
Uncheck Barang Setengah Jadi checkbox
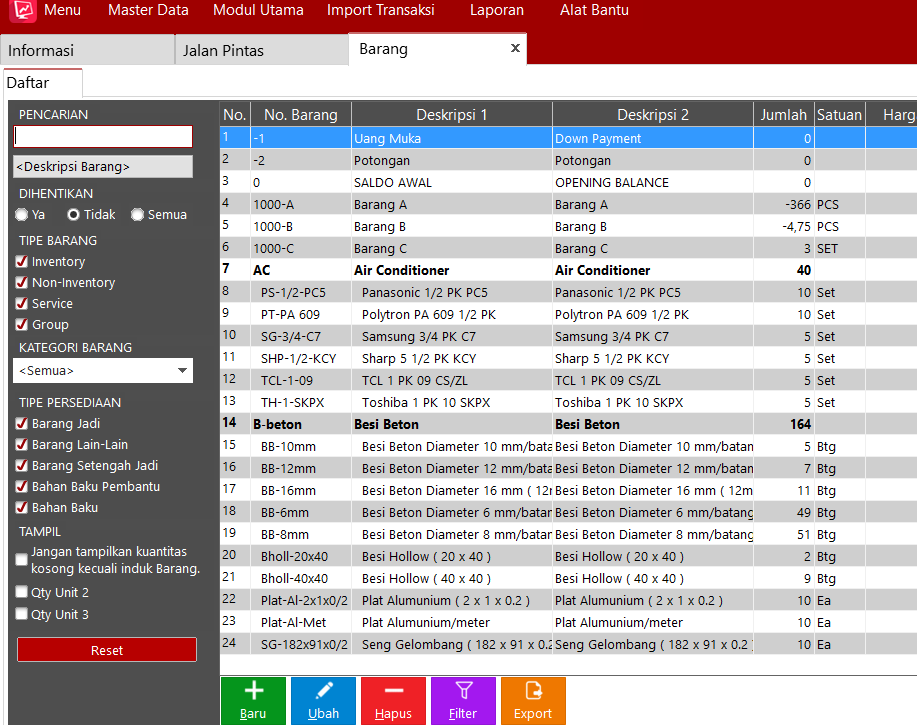pos(22,466)
